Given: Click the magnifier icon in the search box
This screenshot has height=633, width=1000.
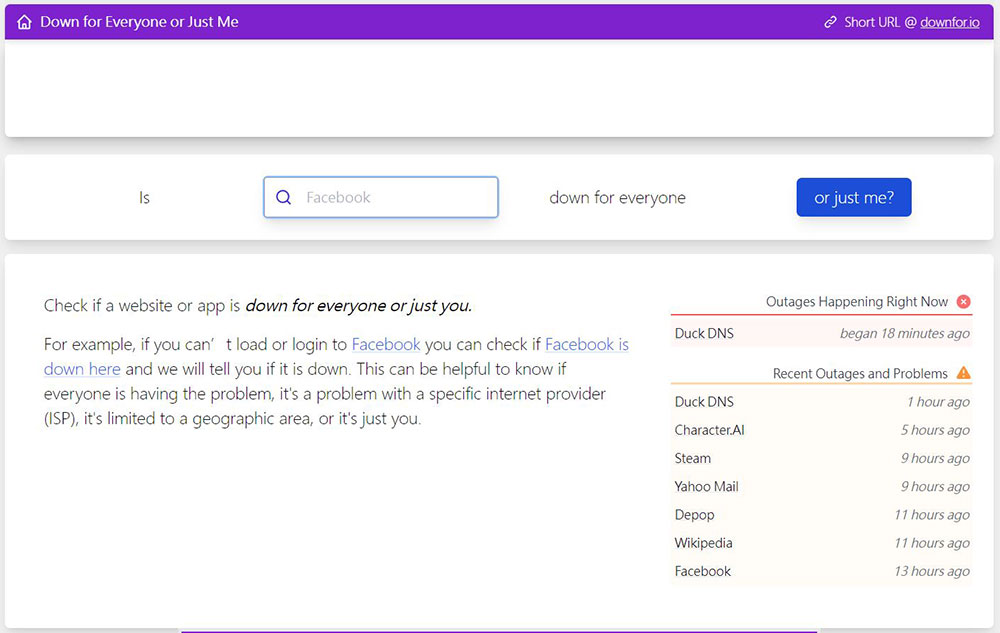Looking at the screenshot, I should point(283,198).
